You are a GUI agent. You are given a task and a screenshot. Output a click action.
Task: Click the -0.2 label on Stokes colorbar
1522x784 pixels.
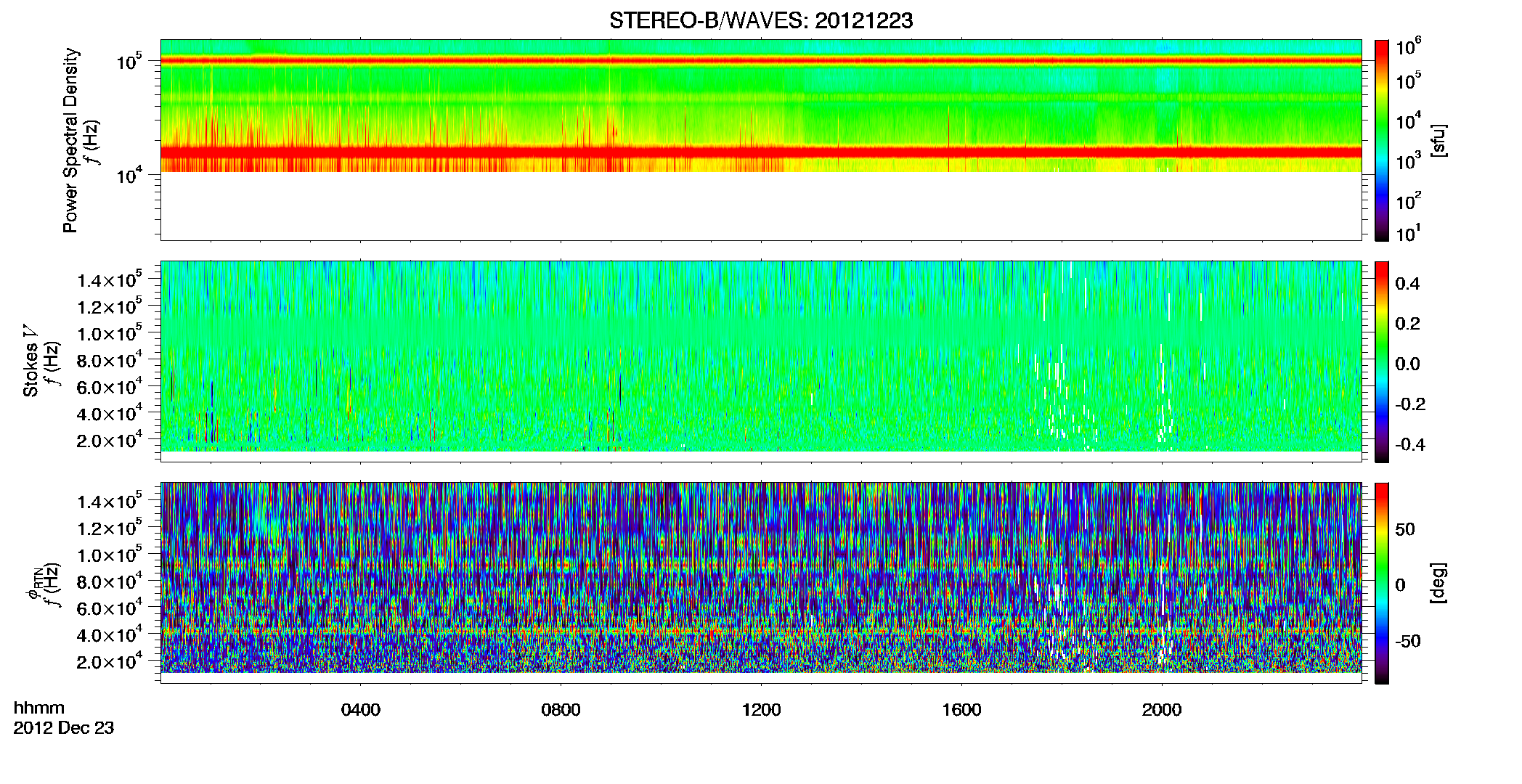coord(1410,404)
